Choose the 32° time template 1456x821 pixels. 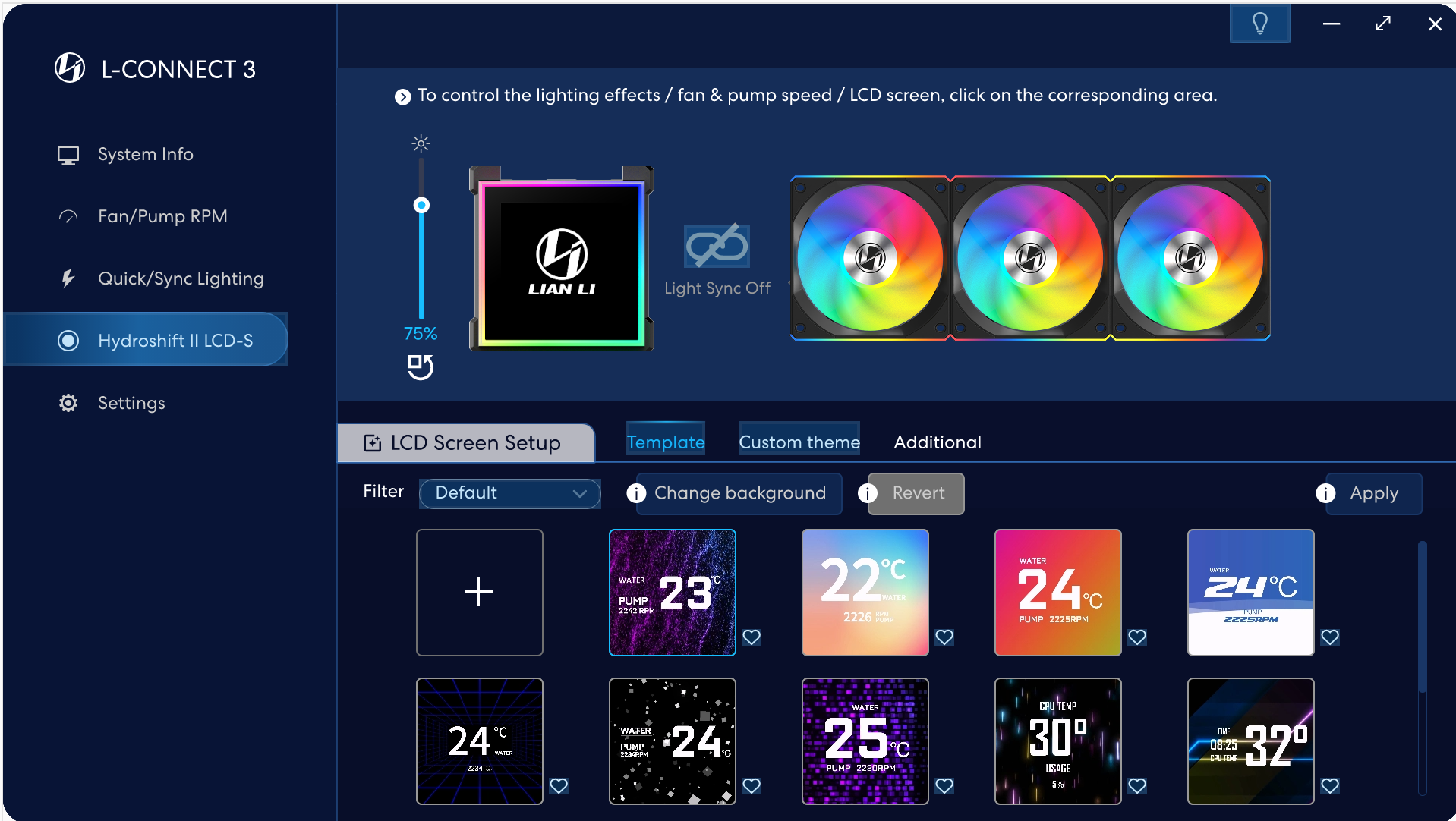point(1251,741)
